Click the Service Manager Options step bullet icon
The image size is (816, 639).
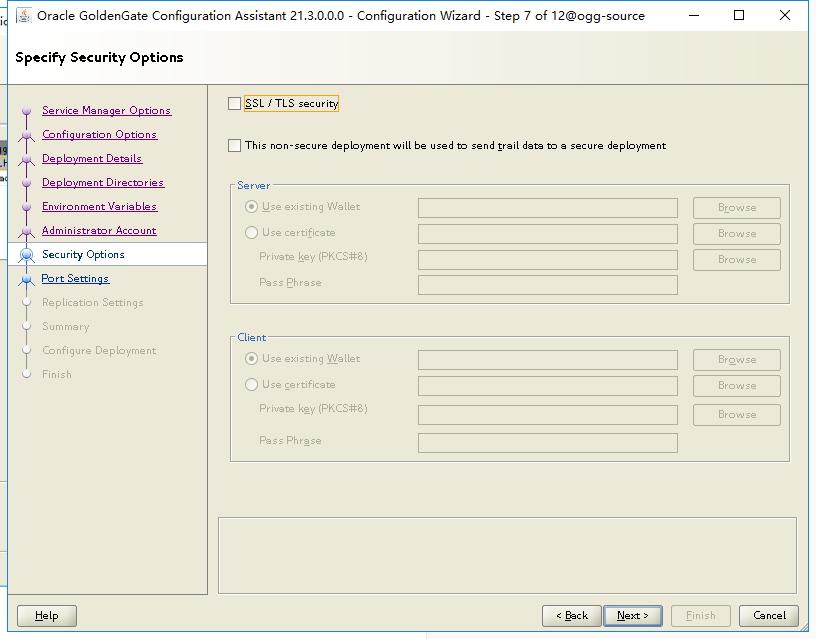pyautogui.click(x=27, y=111)
